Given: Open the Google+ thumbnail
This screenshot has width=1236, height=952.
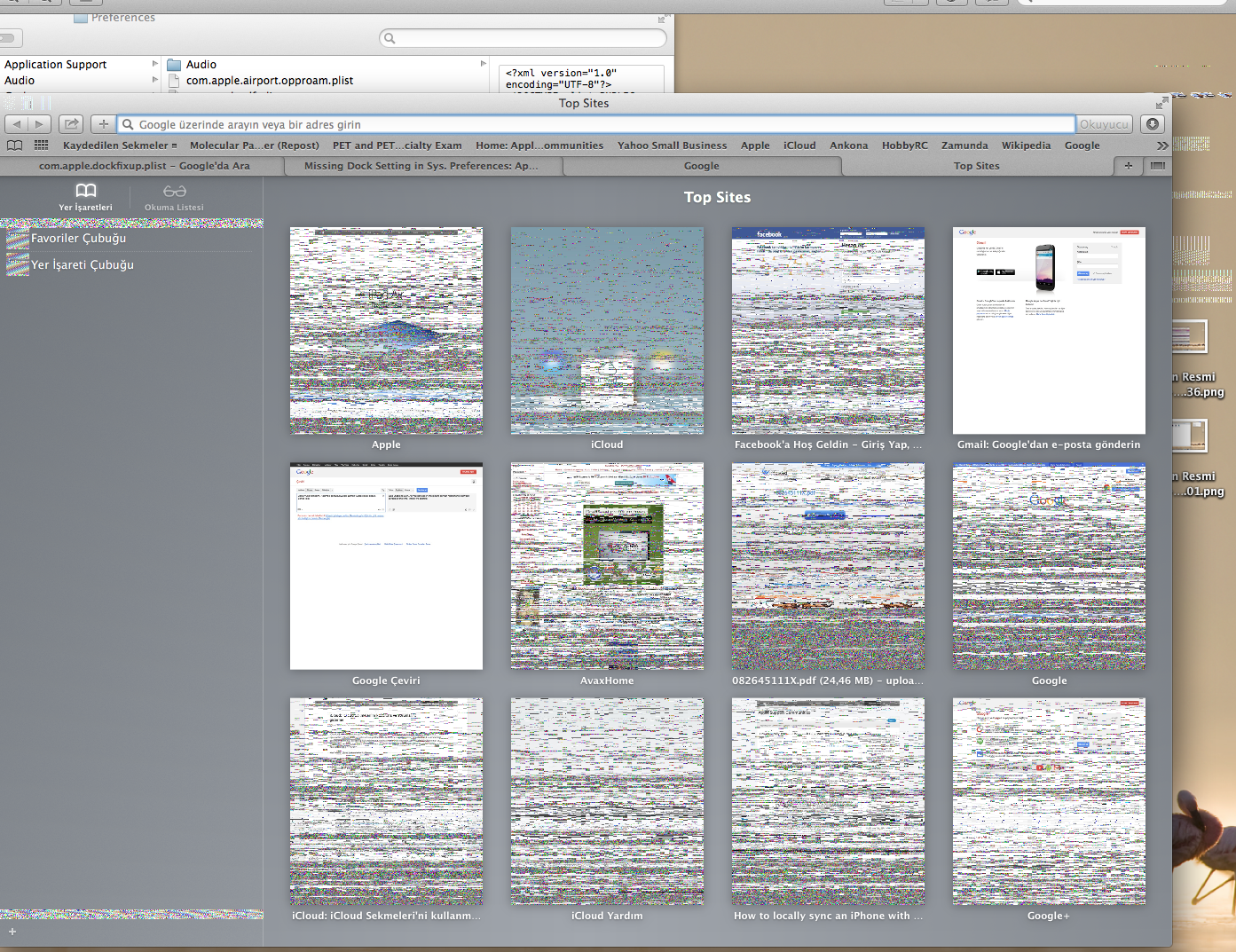Looking at the screenshot, I should 1049,801.
